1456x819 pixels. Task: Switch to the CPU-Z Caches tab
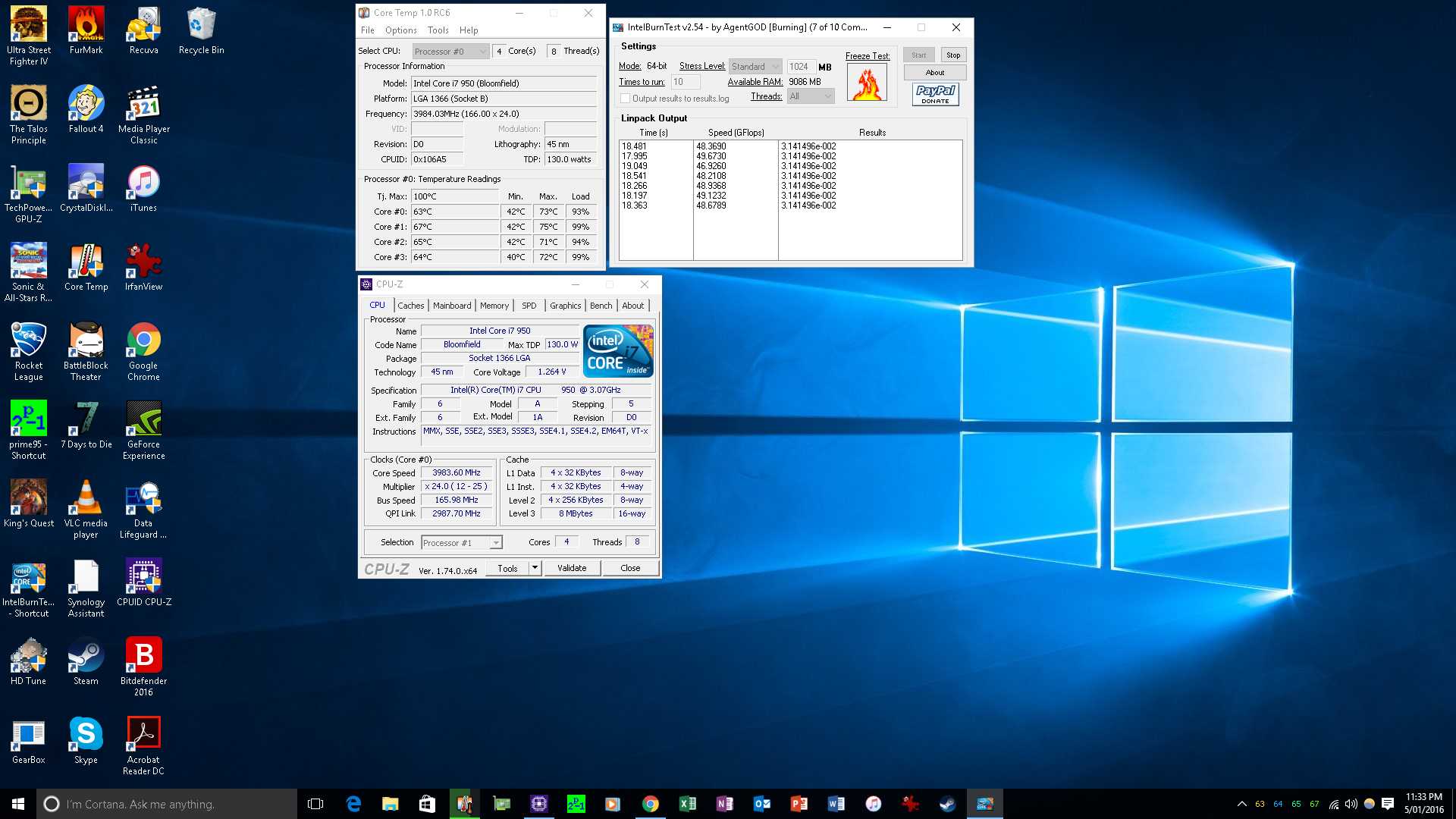pyautogui.click(x=411, y=306)
